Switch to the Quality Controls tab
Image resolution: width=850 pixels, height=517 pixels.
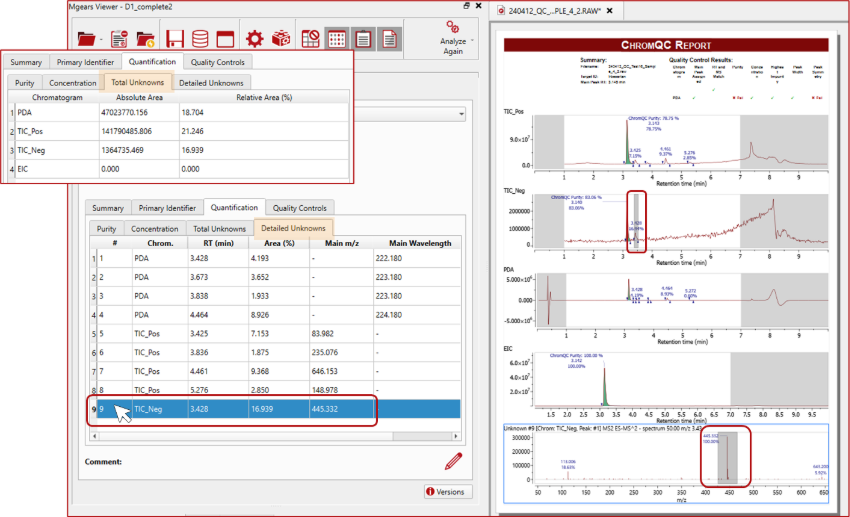pyautogui.click(x=299, y=208)
